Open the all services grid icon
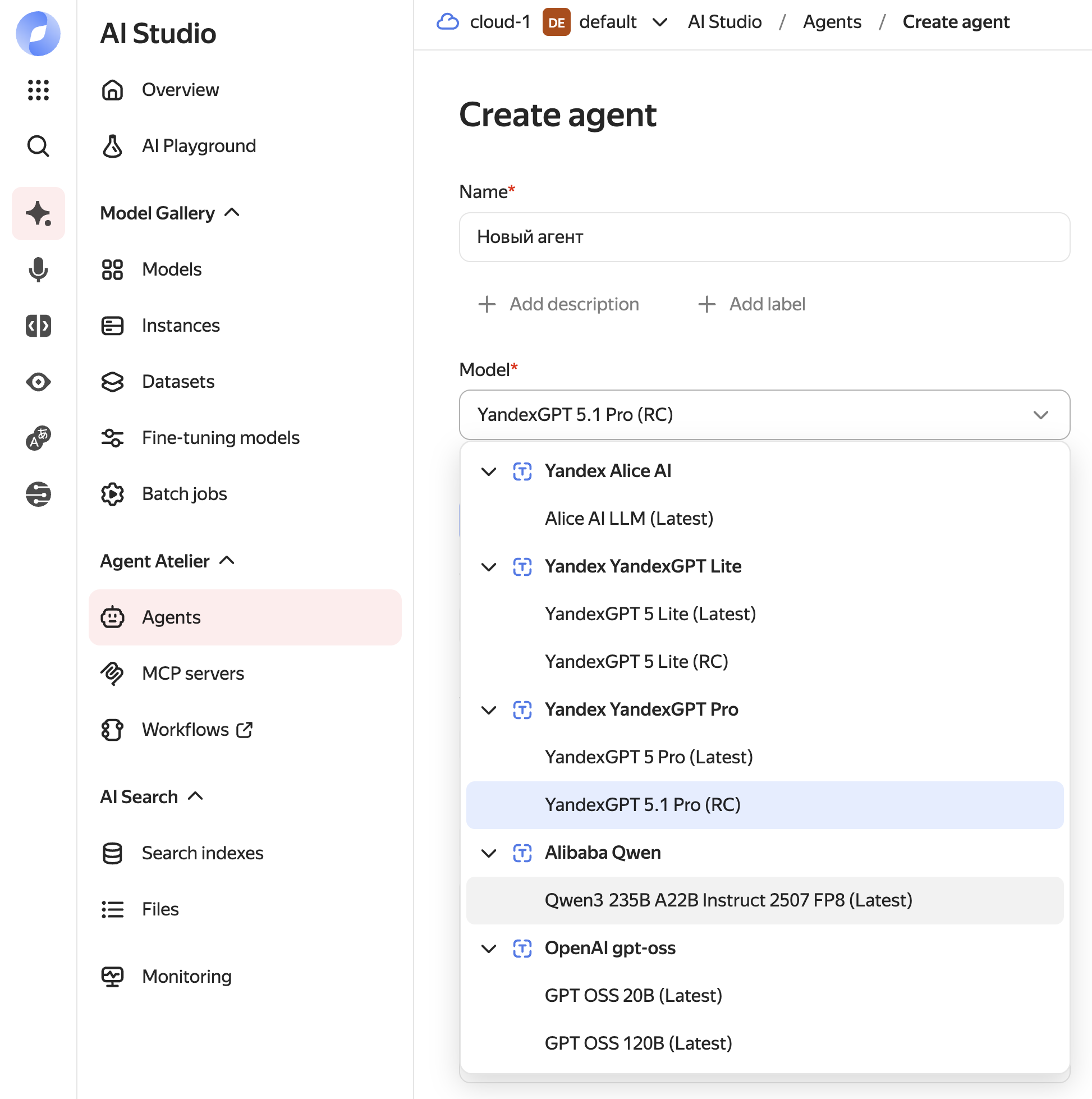Image resolution: width=1092 pixels, height=1099 pixels. coord(38,90)
